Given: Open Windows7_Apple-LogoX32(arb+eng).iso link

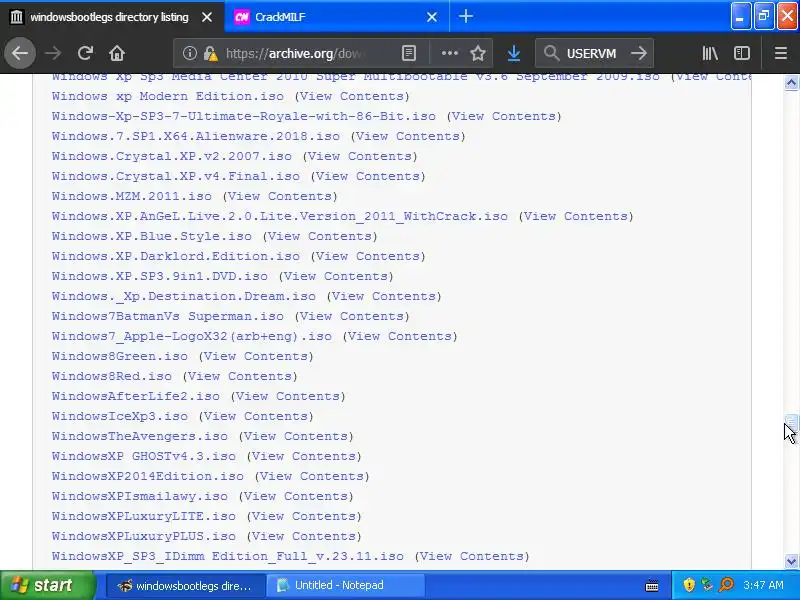Looking at the screenshot, I should tap(191, 336).
